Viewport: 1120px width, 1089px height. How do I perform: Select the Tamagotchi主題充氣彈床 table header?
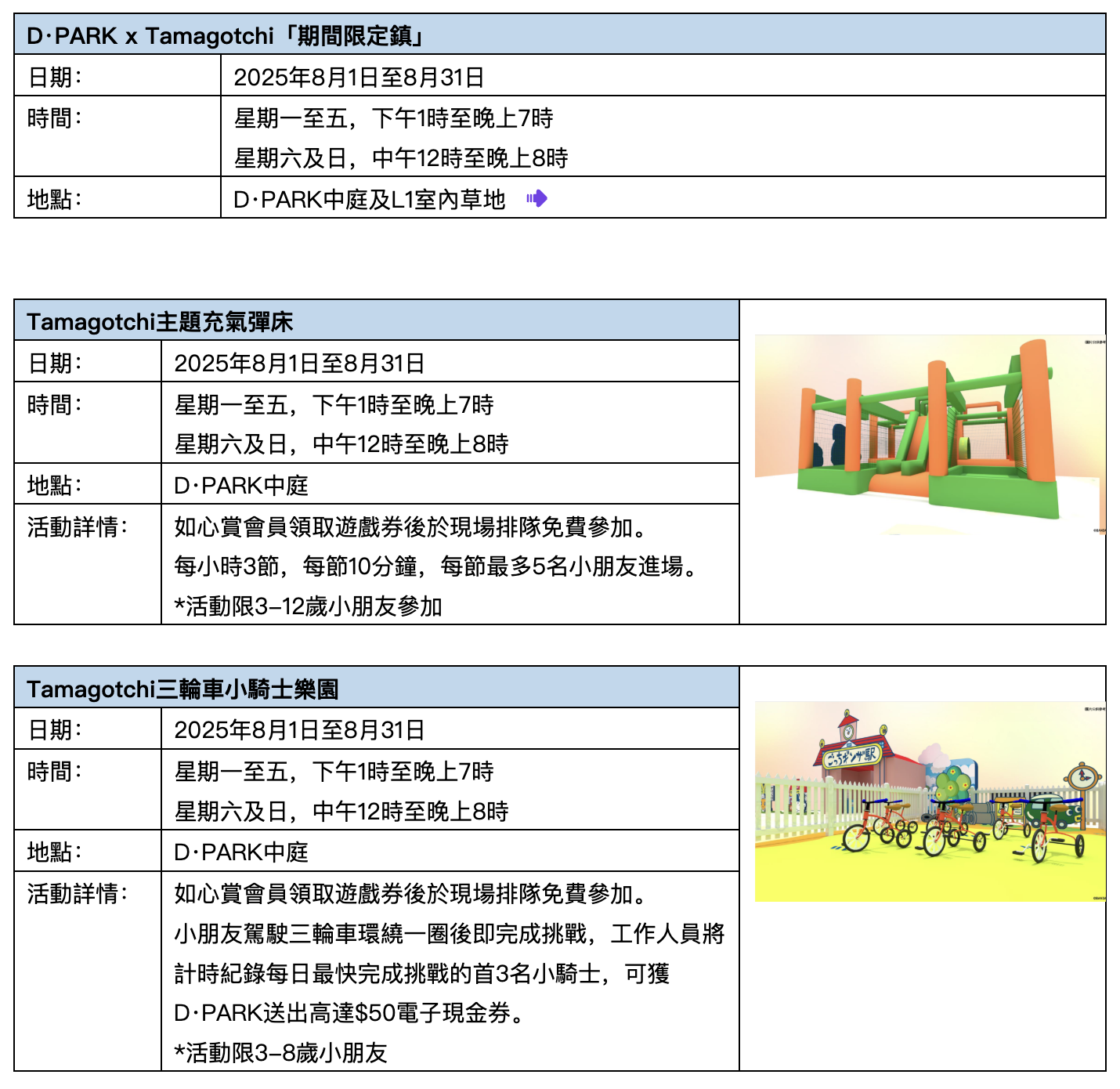(x=160, y=321)
